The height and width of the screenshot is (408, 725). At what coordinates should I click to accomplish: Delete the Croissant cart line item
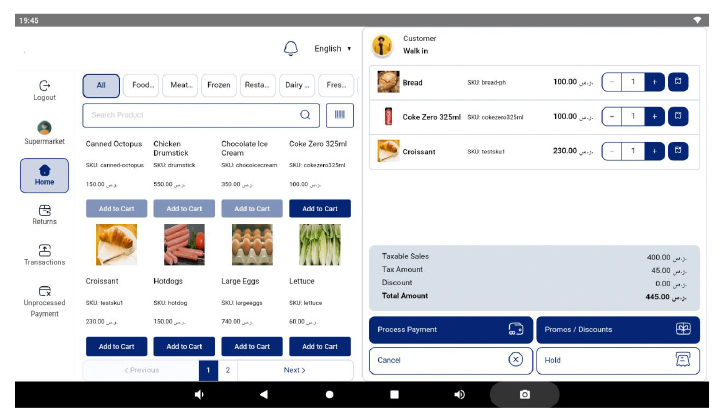678,151
